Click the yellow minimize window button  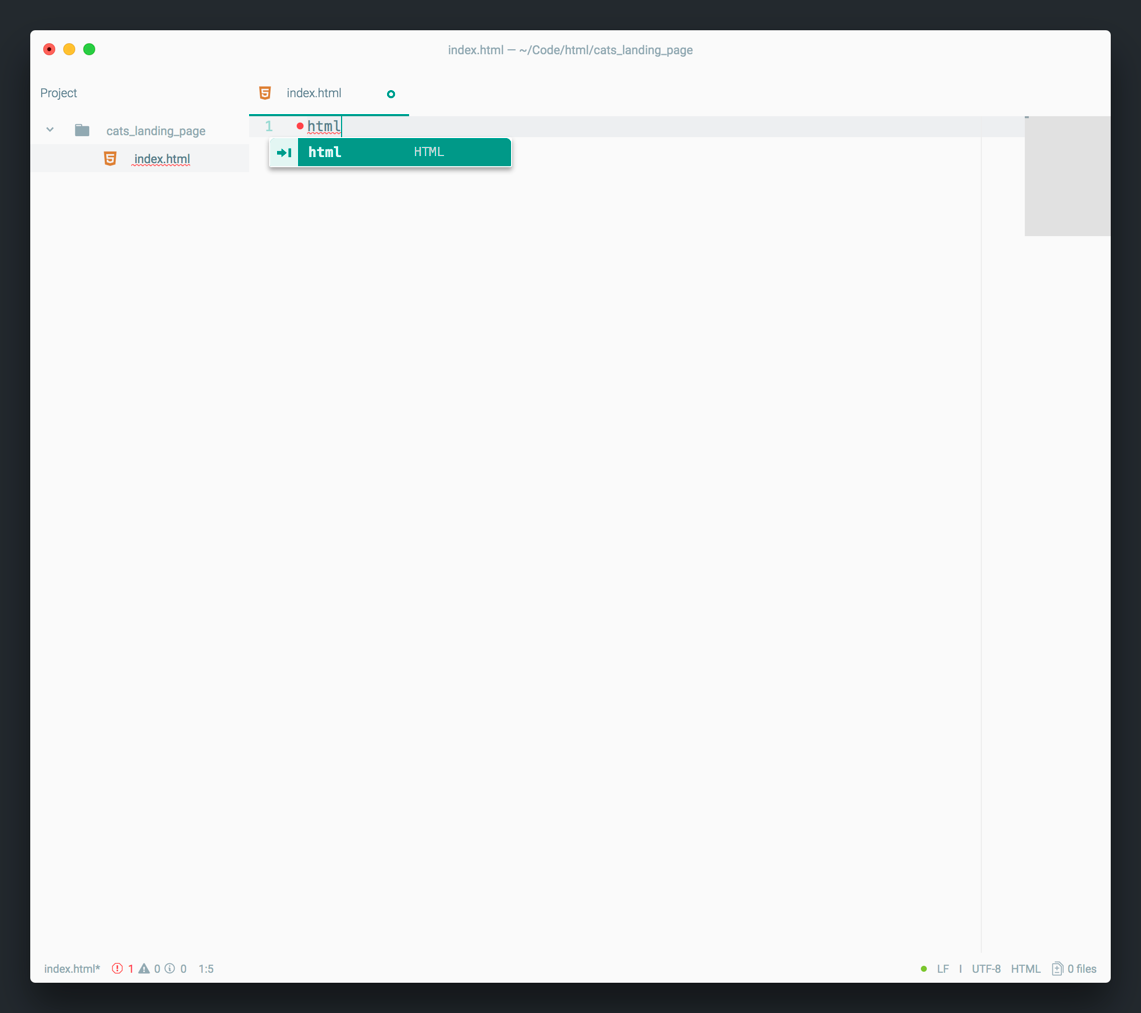(x=69, y=49)
